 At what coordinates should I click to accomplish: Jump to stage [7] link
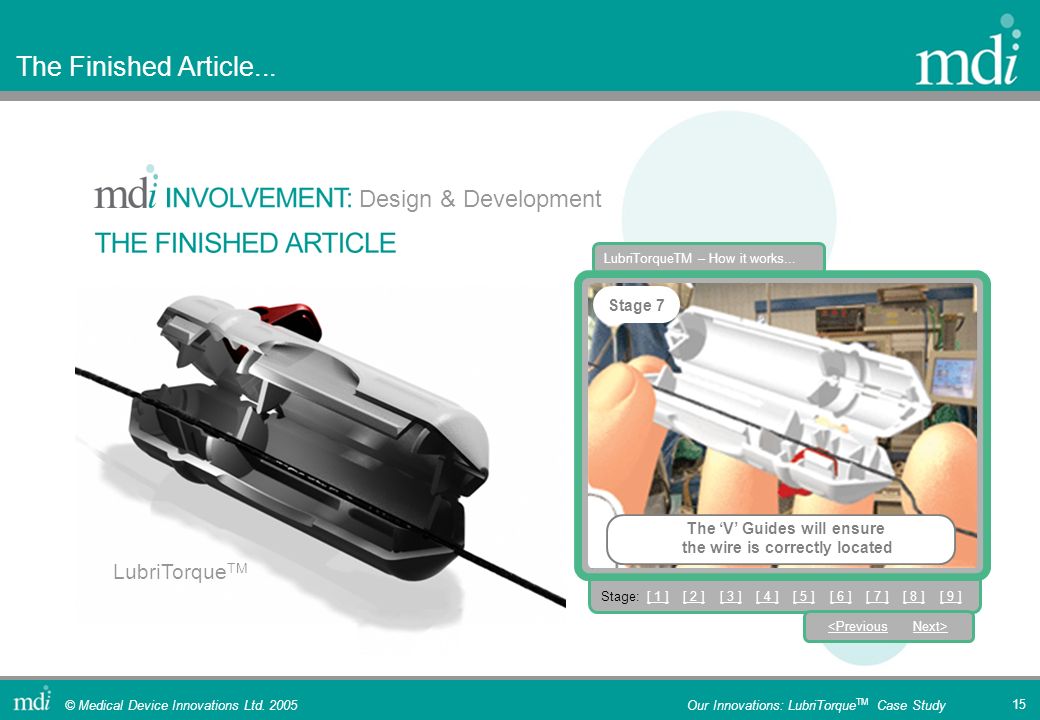tap(877, 596)
